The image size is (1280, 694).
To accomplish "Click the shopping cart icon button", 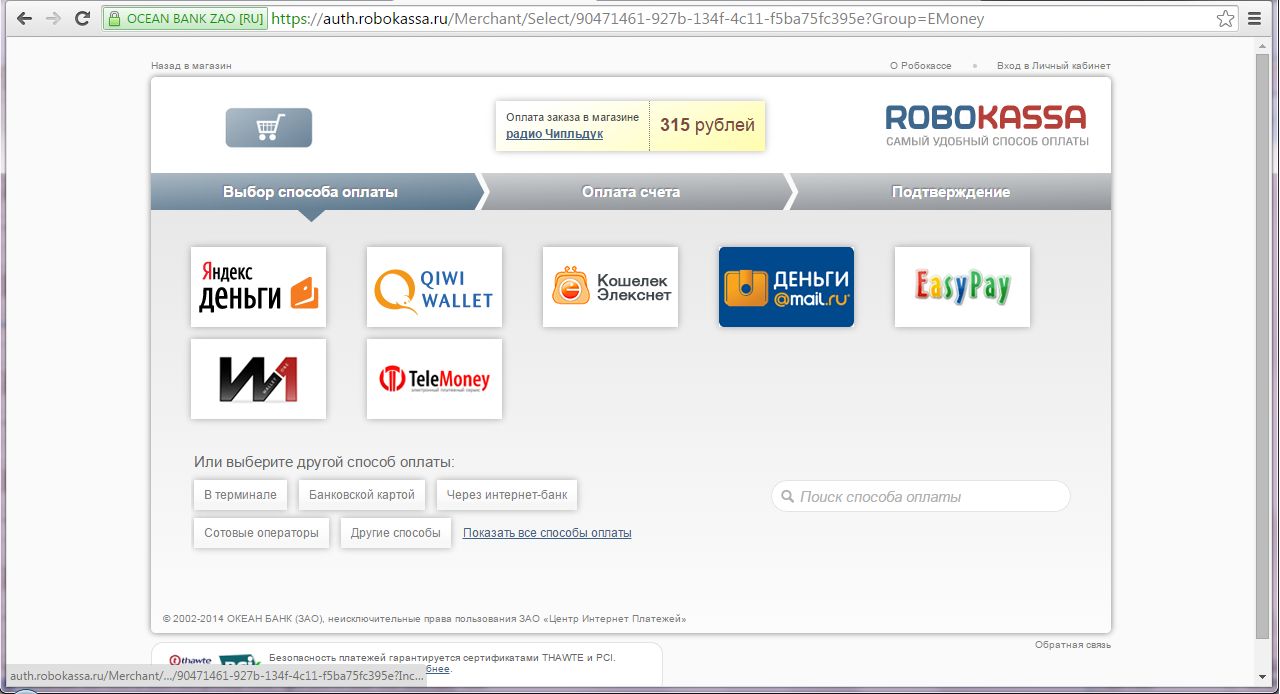I will click(269, 128).
